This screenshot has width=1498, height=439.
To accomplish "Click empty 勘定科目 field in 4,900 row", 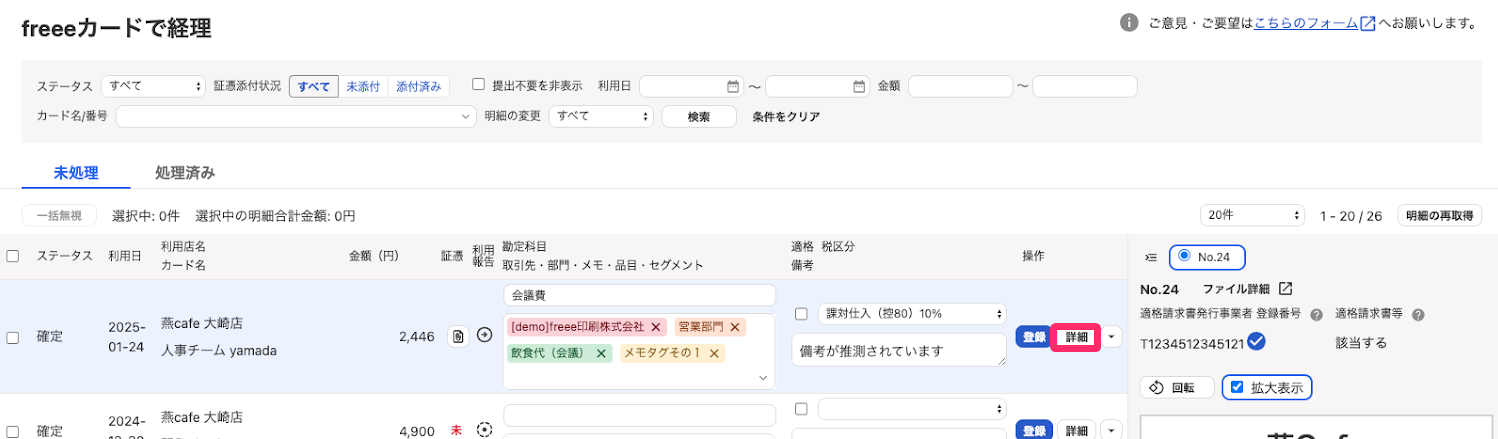I will (640, 415).
